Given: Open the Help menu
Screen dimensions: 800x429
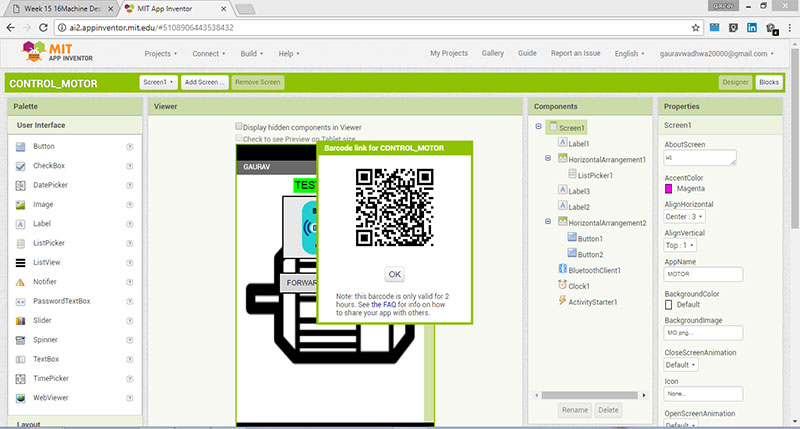Looking at the screenshot, I should [289, 54].
